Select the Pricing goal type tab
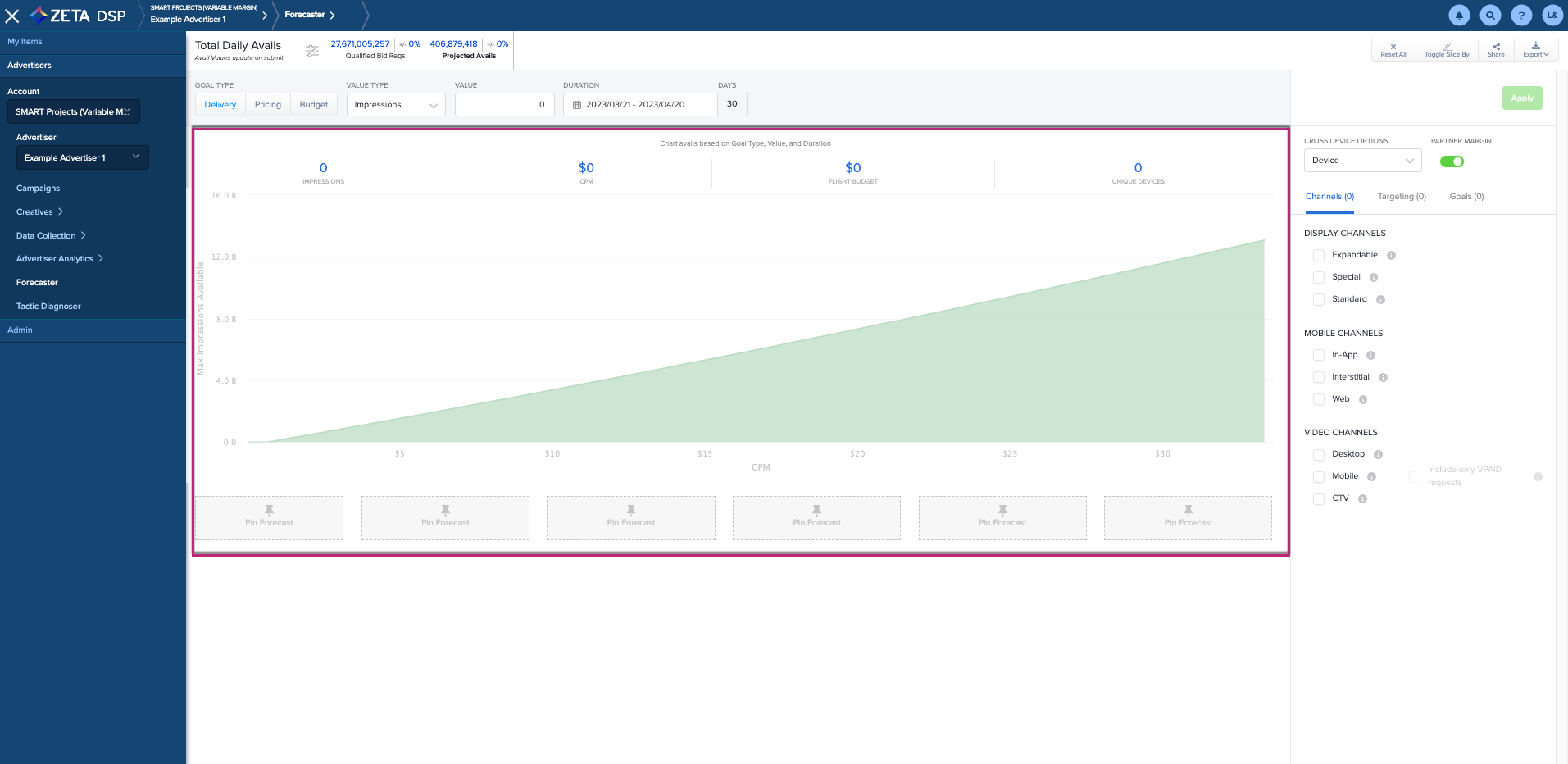Screen dimensions: 1568x764 coord(268,105)
